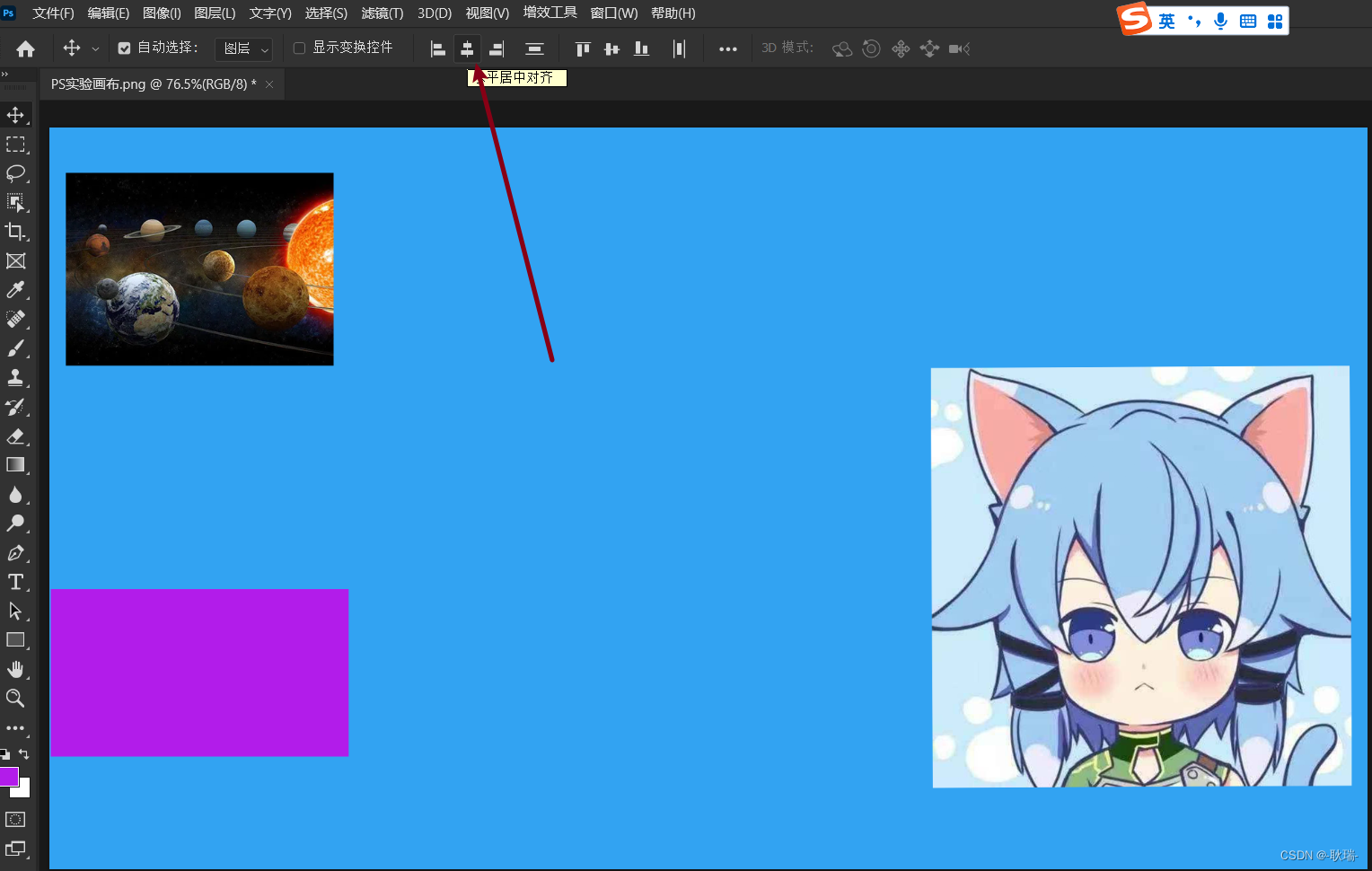Screen dimensions: 1372x871
Task: Select the Pen tool
Action: 15,553
